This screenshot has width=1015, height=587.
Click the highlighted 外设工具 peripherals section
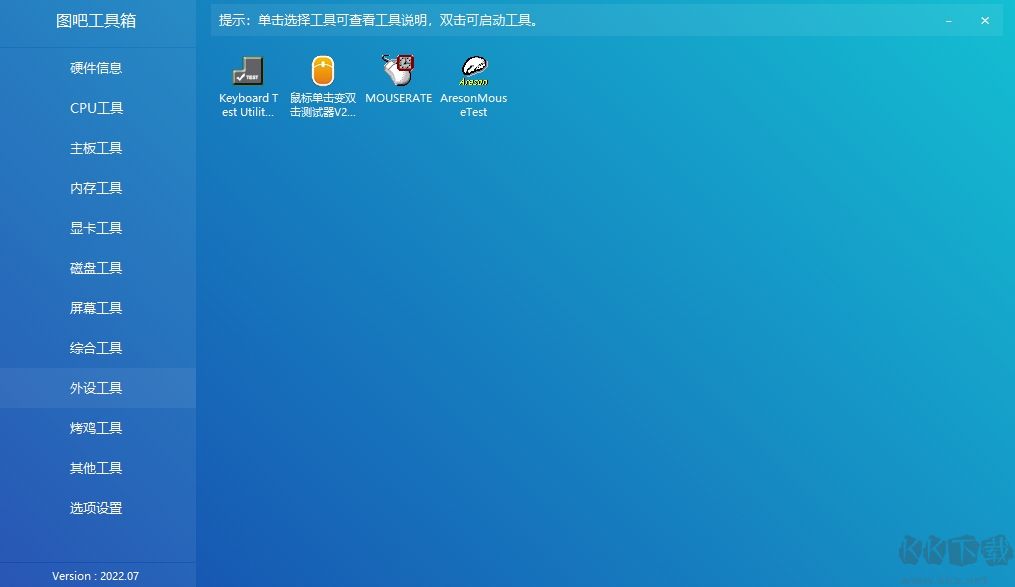(96, 387)
